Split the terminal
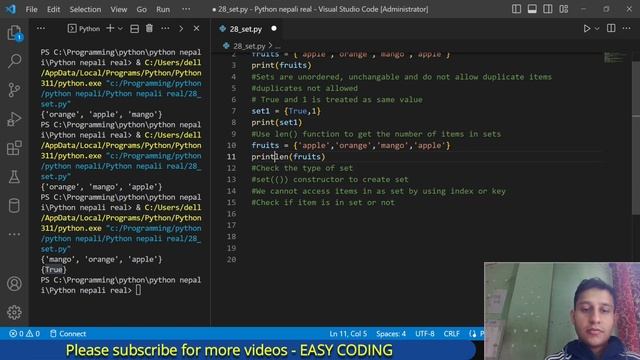The image size is (640, 360). coord(134,29)
